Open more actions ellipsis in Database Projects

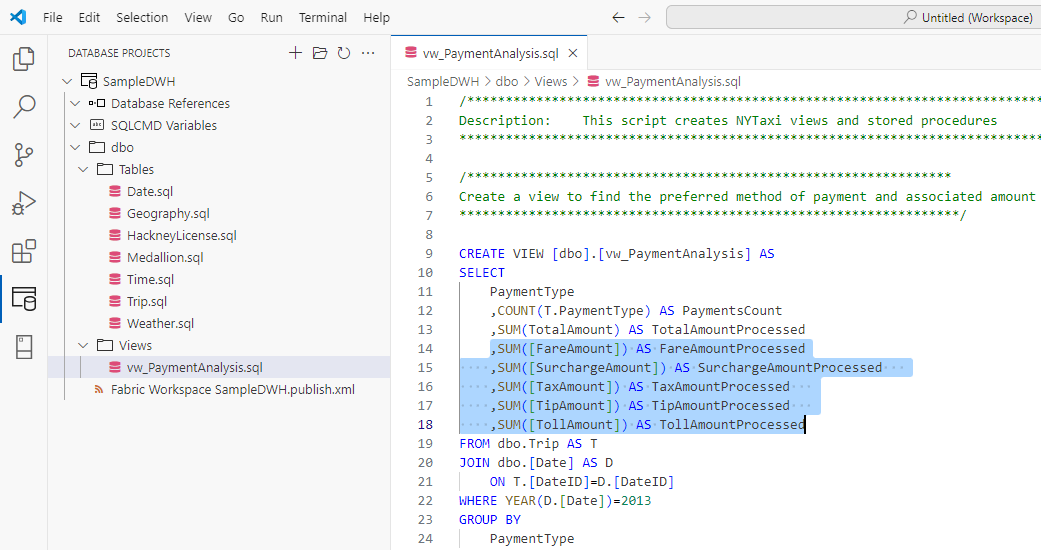pyautogui.click(x=368, y=53)
